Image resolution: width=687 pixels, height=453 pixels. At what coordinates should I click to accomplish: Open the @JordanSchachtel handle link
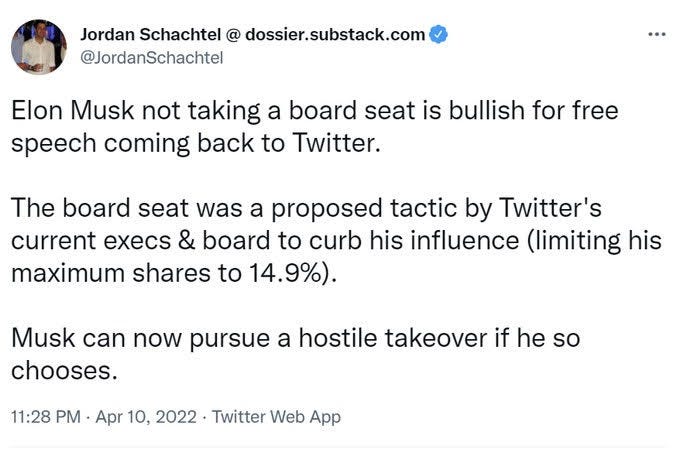pos(152,57)
